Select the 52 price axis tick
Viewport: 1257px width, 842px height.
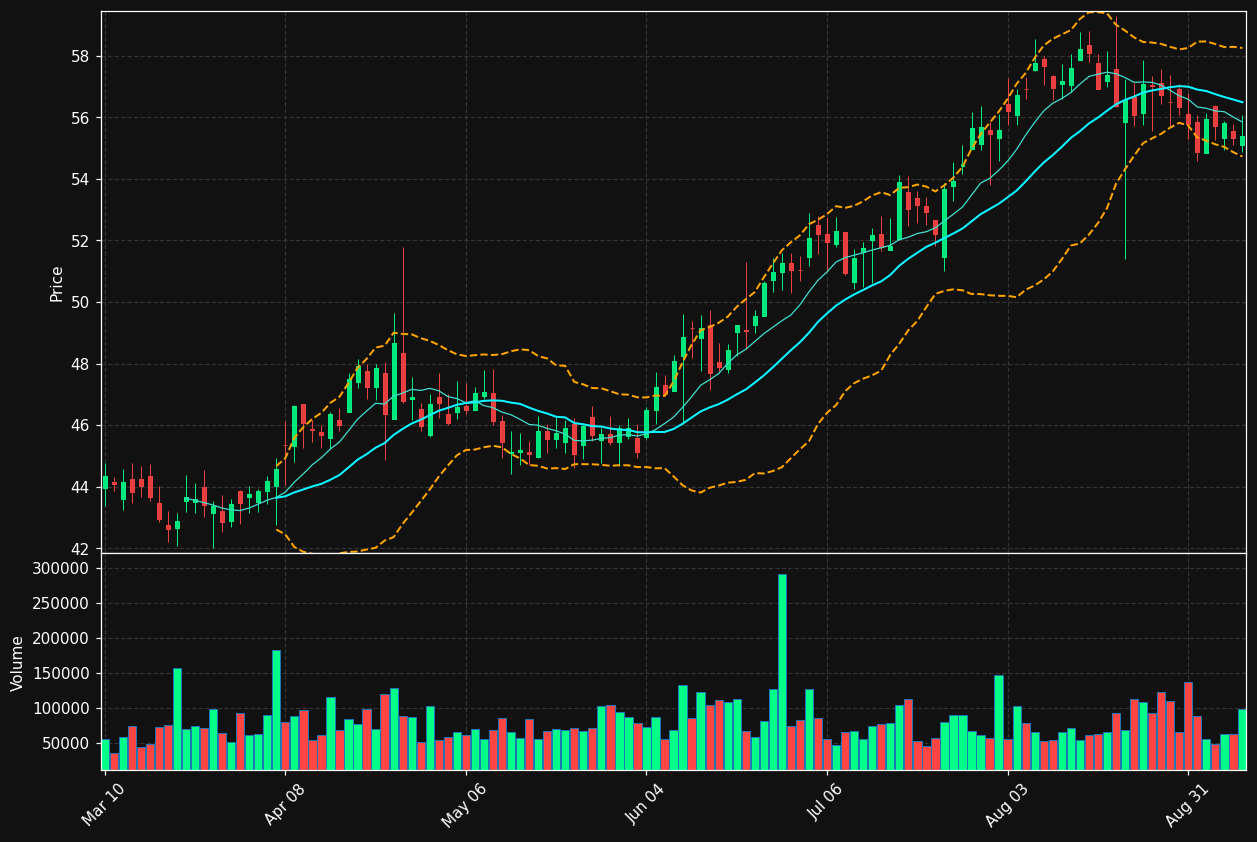coord(80,241)
